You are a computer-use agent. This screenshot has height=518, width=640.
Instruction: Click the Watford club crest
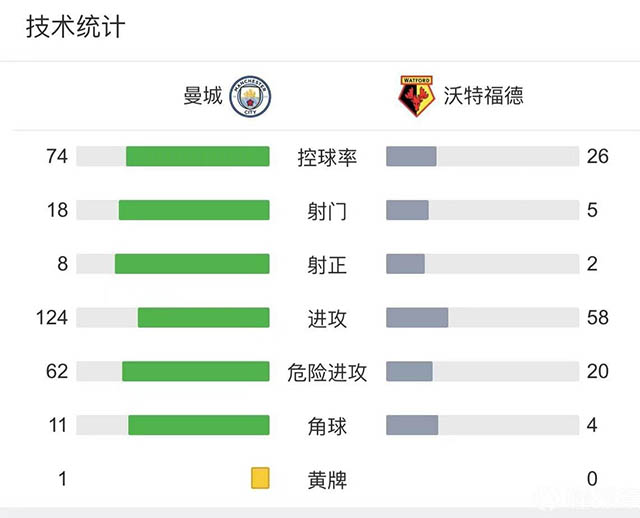(408, 96)
